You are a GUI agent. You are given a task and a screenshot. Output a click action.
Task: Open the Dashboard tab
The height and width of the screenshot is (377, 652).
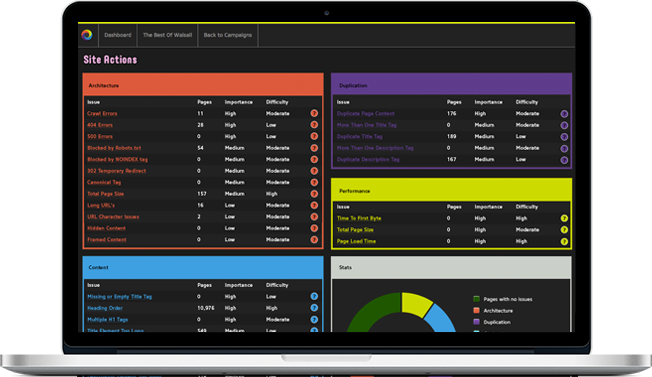pyautogui.click(x=118, y=35)
